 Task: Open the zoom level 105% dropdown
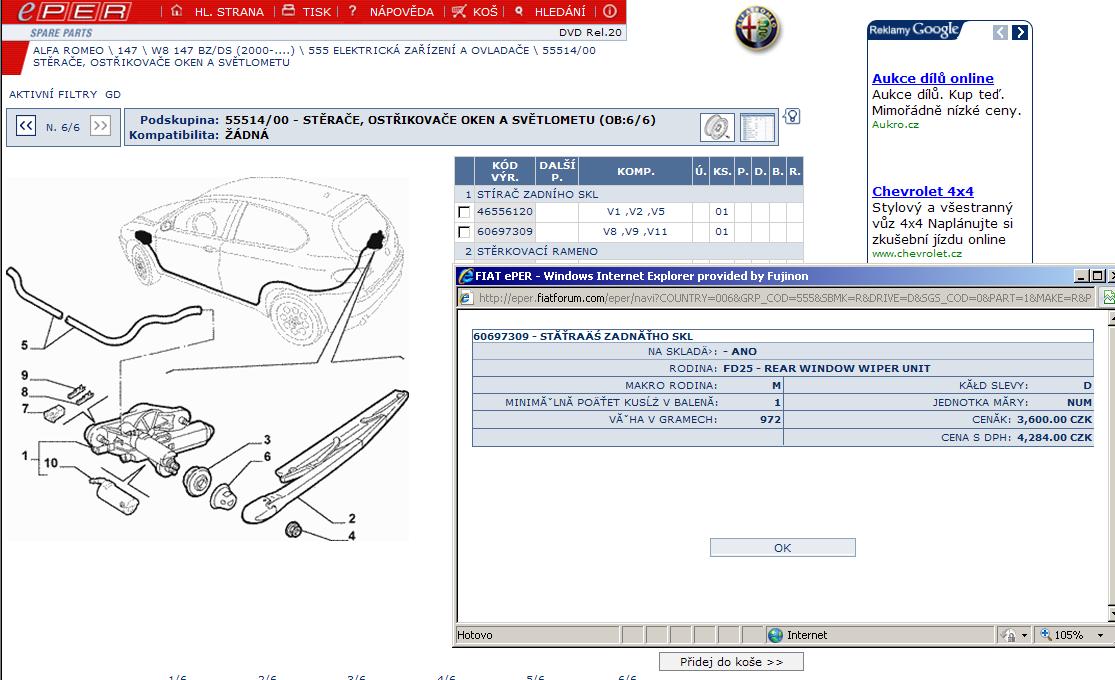point(1074,635)
